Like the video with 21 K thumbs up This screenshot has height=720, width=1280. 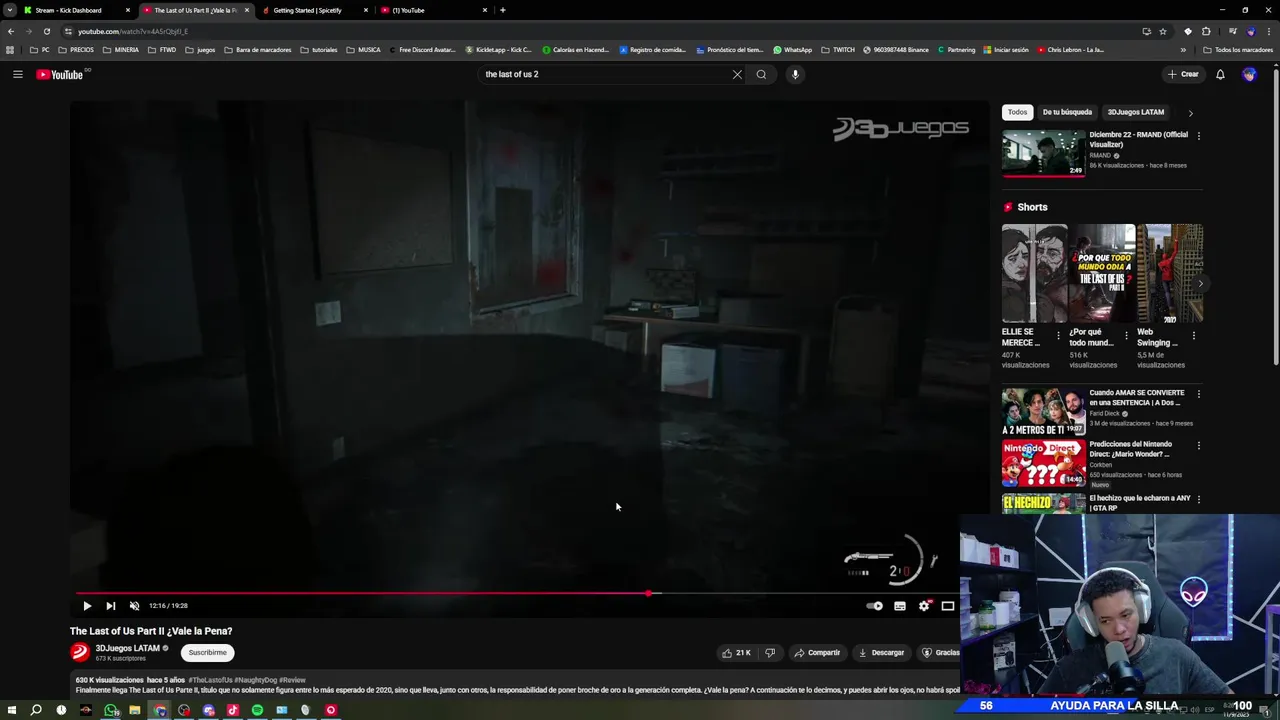pos(737,653)
